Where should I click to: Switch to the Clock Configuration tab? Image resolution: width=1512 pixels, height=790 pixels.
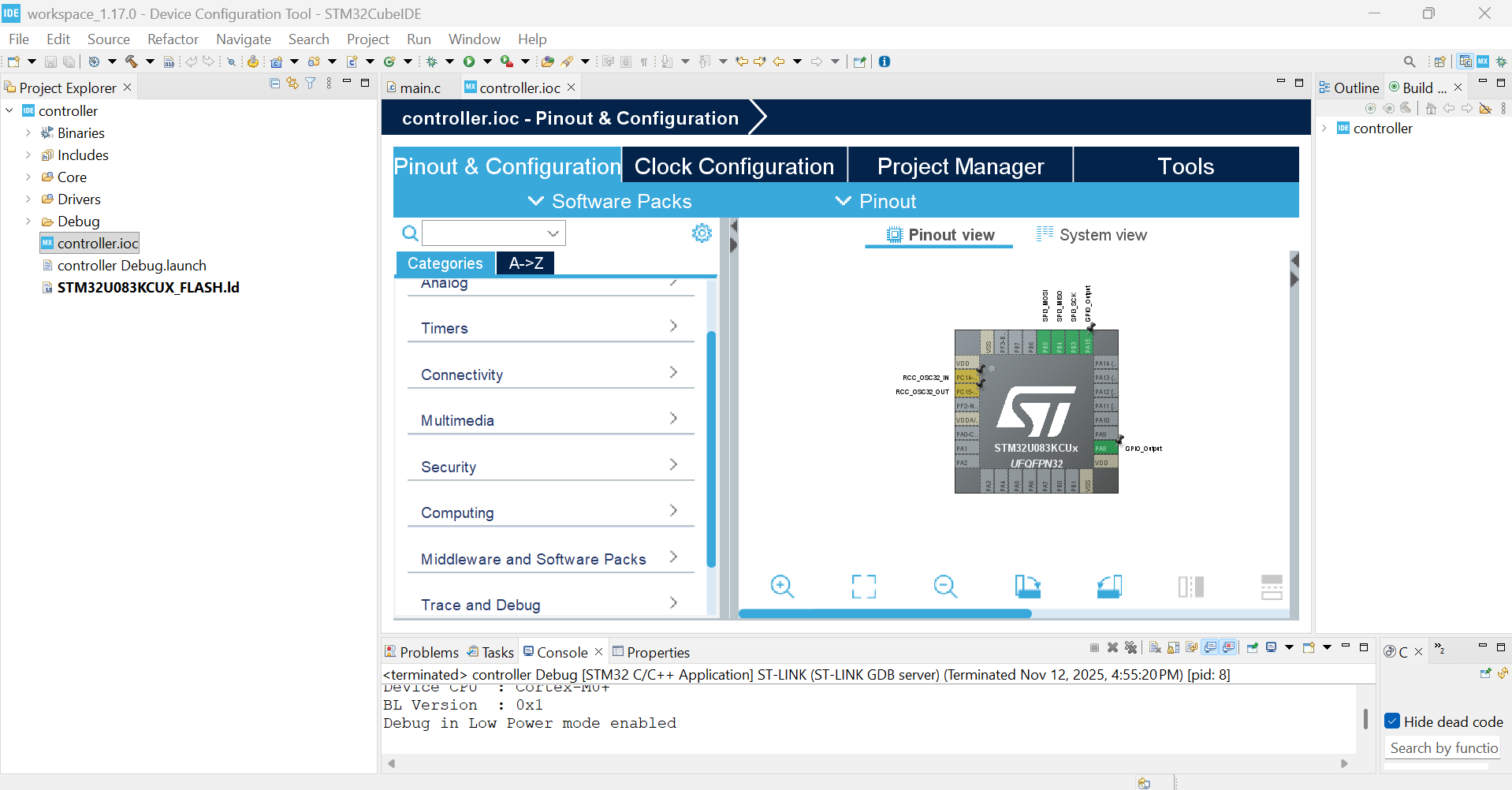[734, 166]
